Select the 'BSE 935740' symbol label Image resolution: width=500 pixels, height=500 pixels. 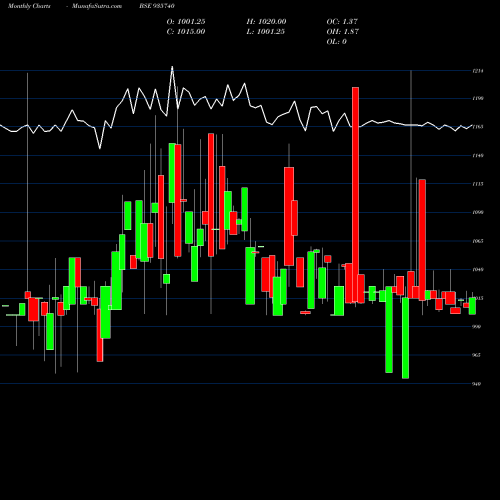(157, 6)
